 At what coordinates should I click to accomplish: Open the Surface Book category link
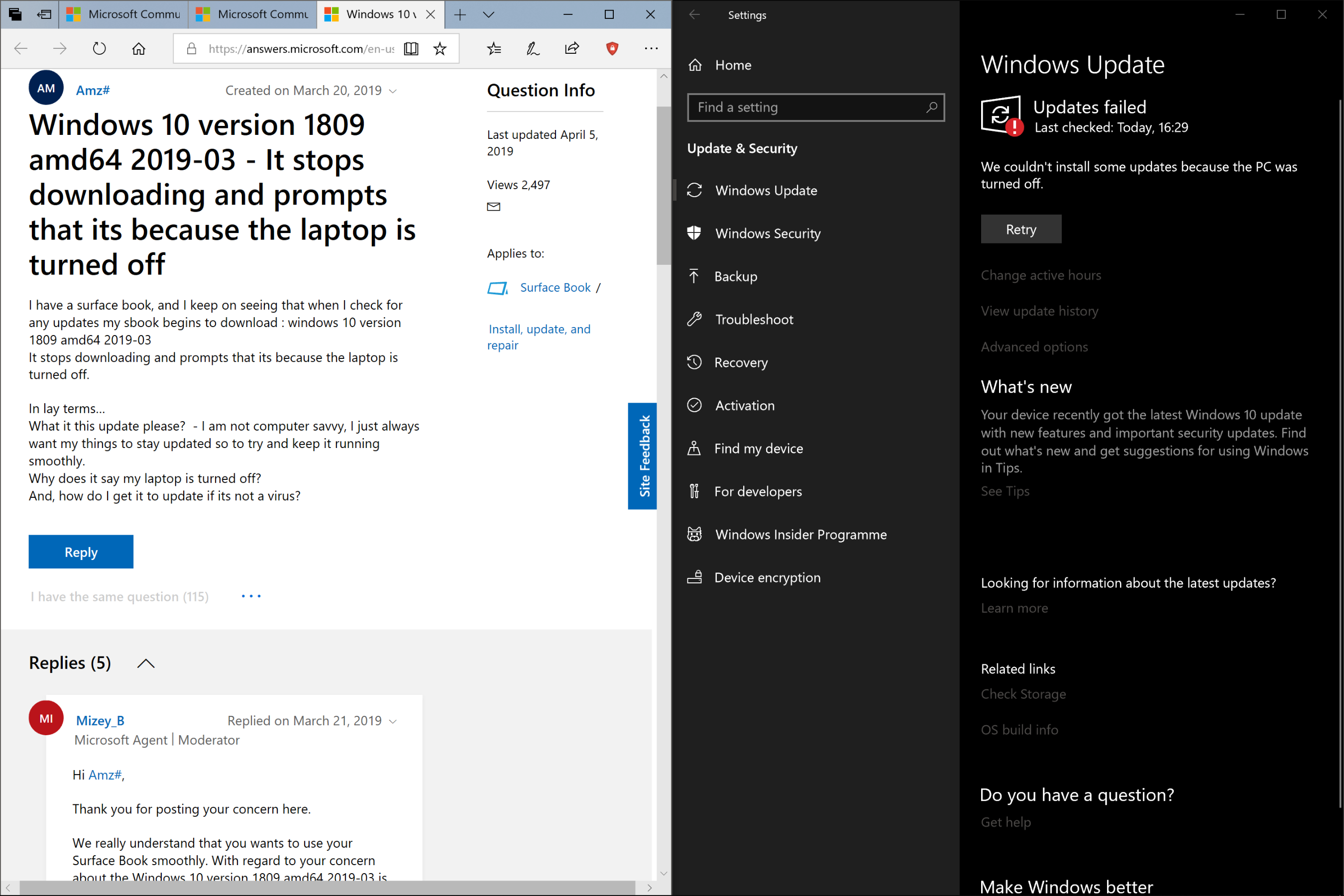pos(555,287)
